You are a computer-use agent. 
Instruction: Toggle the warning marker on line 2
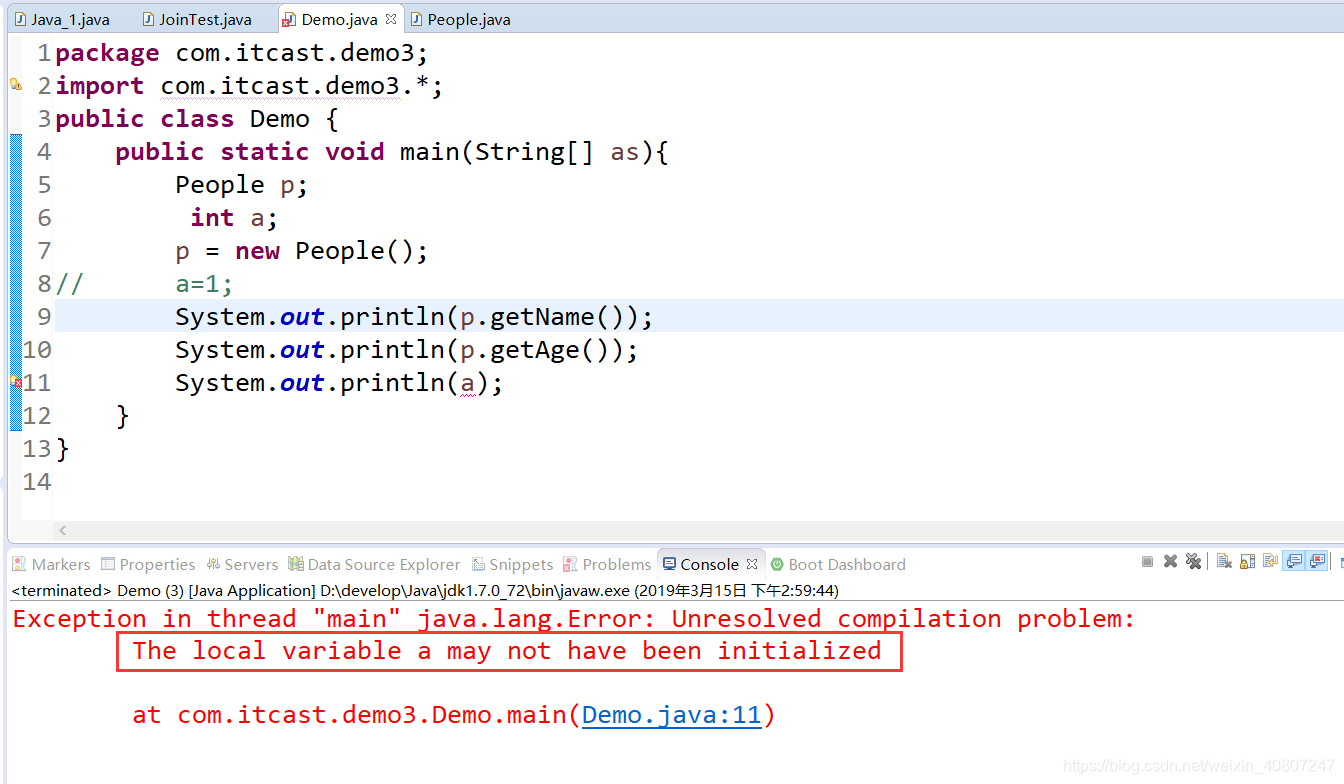(16, 85)
